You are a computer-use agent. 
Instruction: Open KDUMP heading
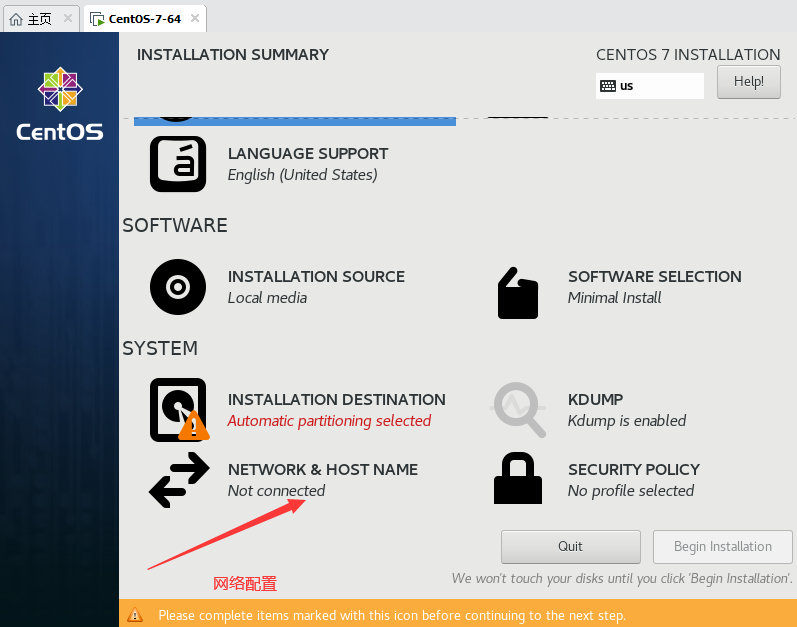[x=595, y=399]
